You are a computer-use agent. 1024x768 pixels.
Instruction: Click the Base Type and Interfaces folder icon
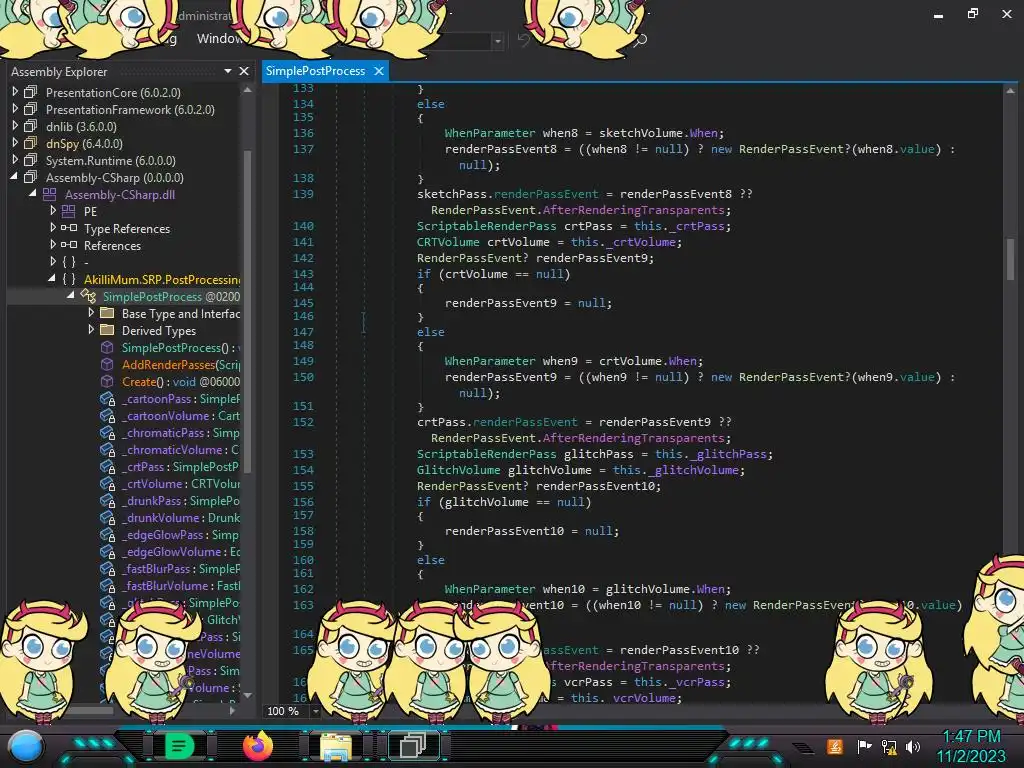tap(107, 313)
